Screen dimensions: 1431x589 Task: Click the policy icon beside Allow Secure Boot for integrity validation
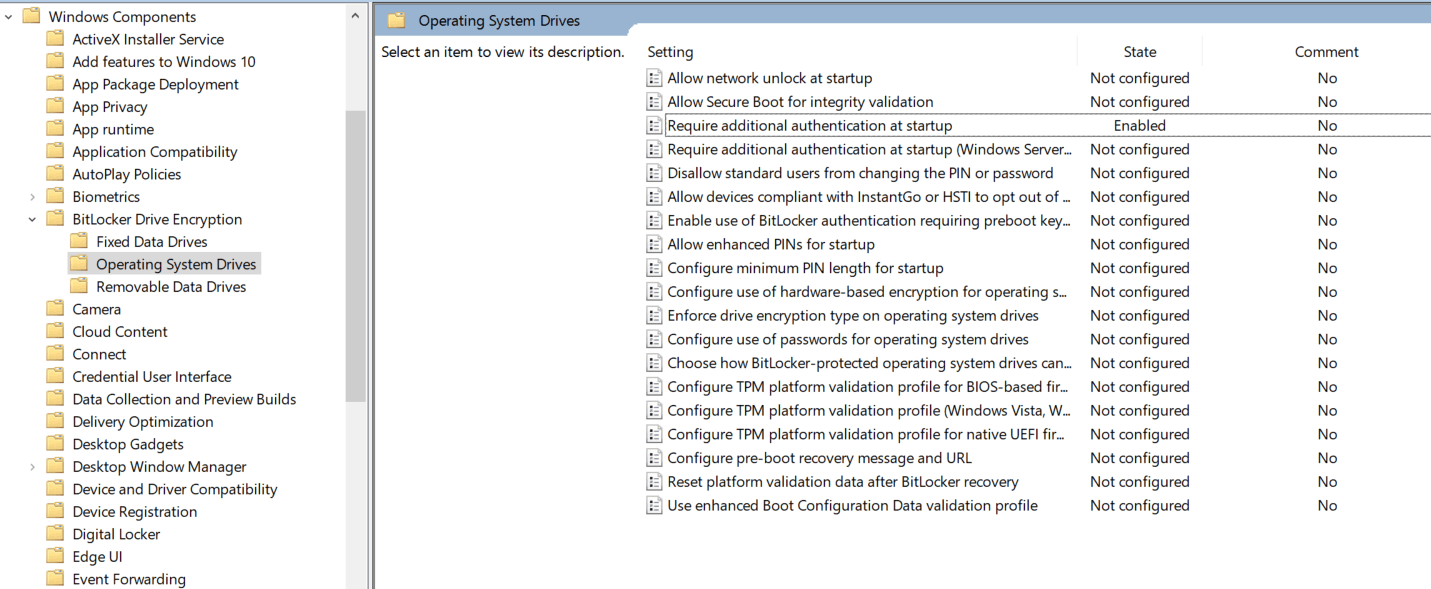click(x=654, y=102)
